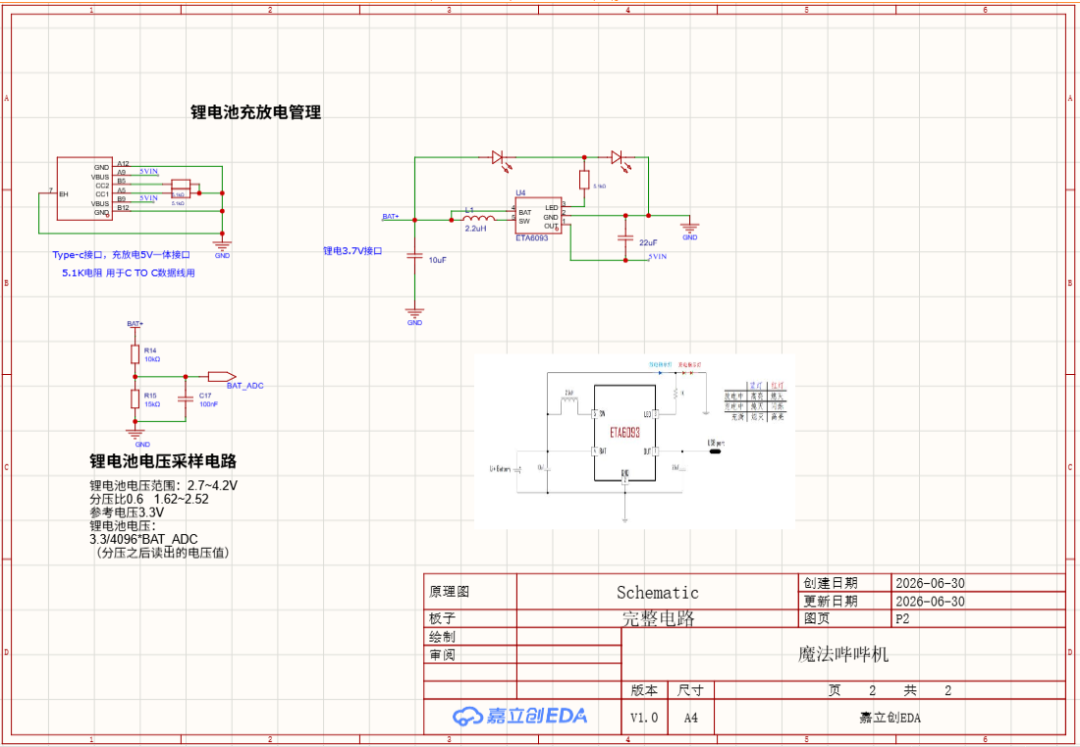The height and width of the screenshot is (747, 1080).
Task: Click the 绘制 label cell
Action: pos(470,636)
